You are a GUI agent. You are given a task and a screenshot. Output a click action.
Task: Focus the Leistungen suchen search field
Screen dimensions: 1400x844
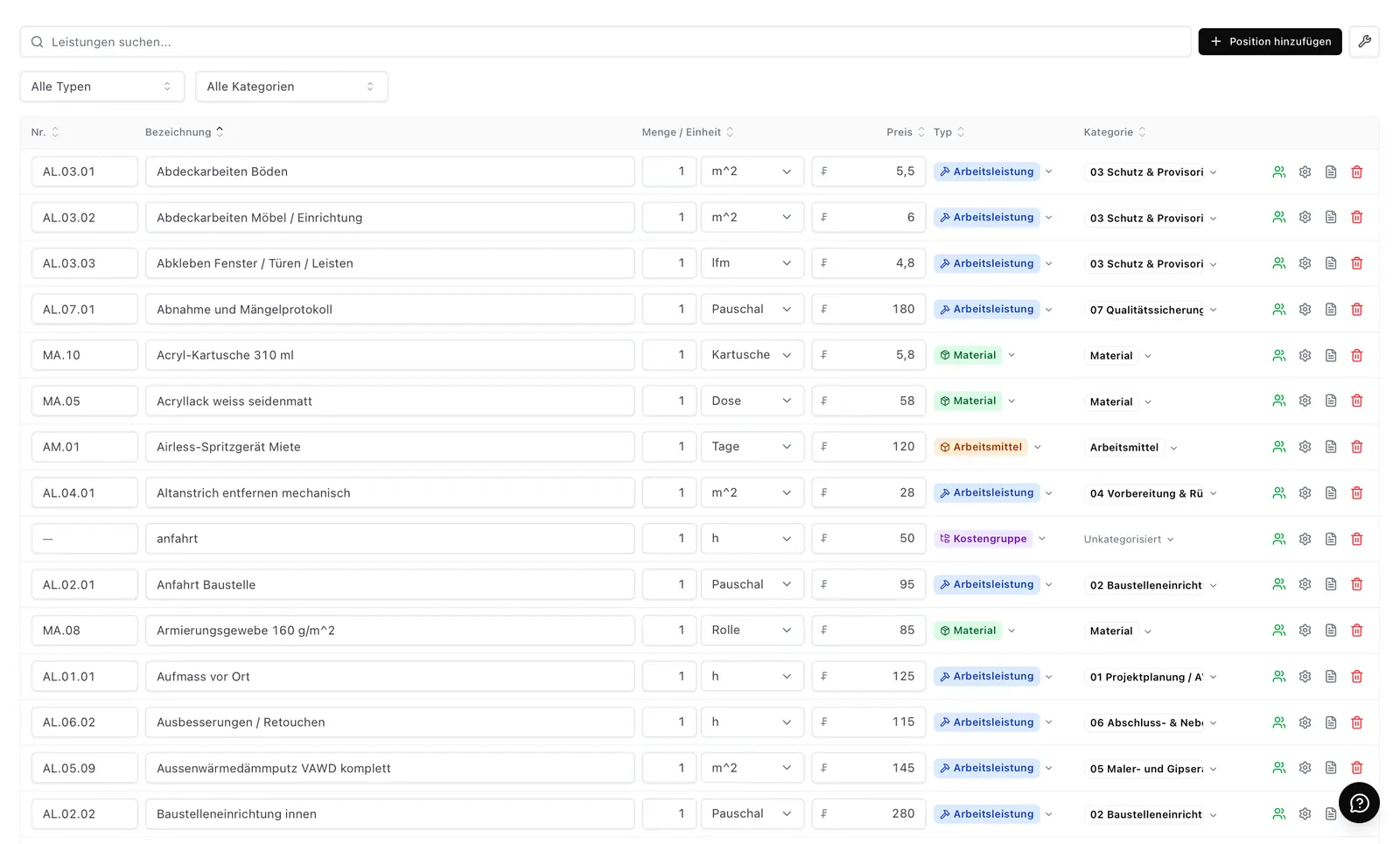pyautogui.click(x=605, y=42)
